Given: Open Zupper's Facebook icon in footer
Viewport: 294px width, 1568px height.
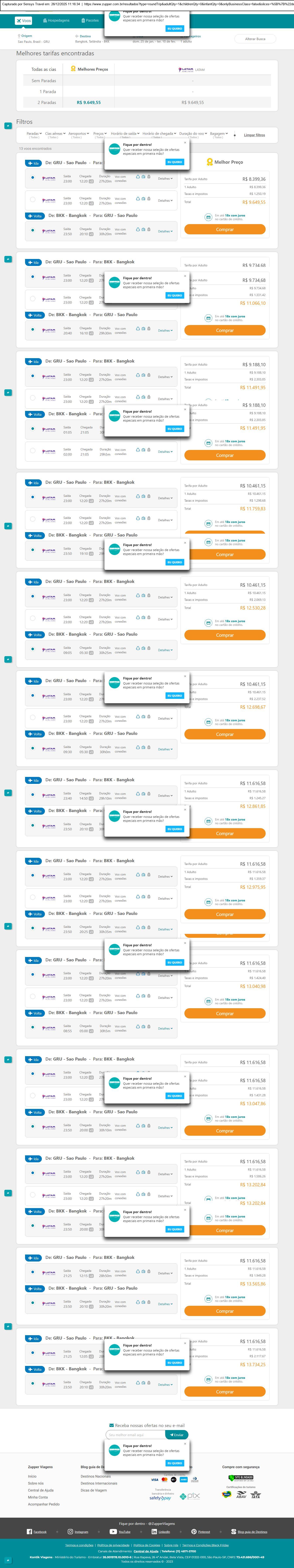Looking at the screenshot, I should point(29,1531).
